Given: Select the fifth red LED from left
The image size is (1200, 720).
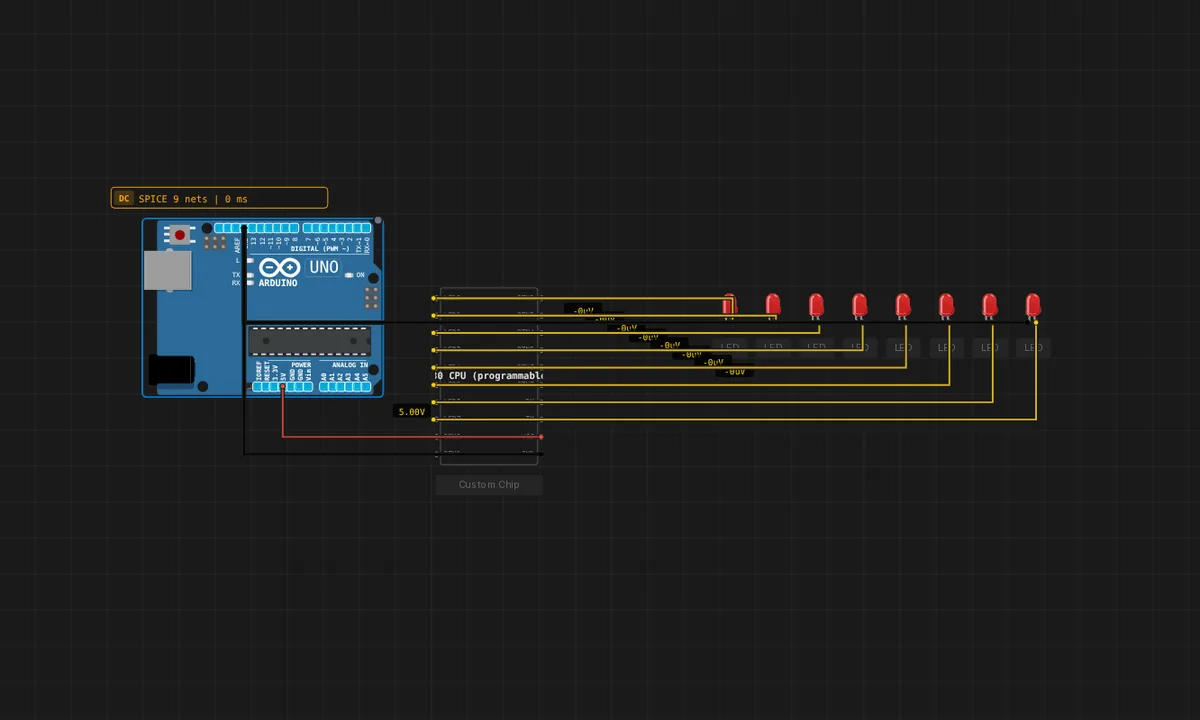Looking at the screenshot, I should pos(903,305).
